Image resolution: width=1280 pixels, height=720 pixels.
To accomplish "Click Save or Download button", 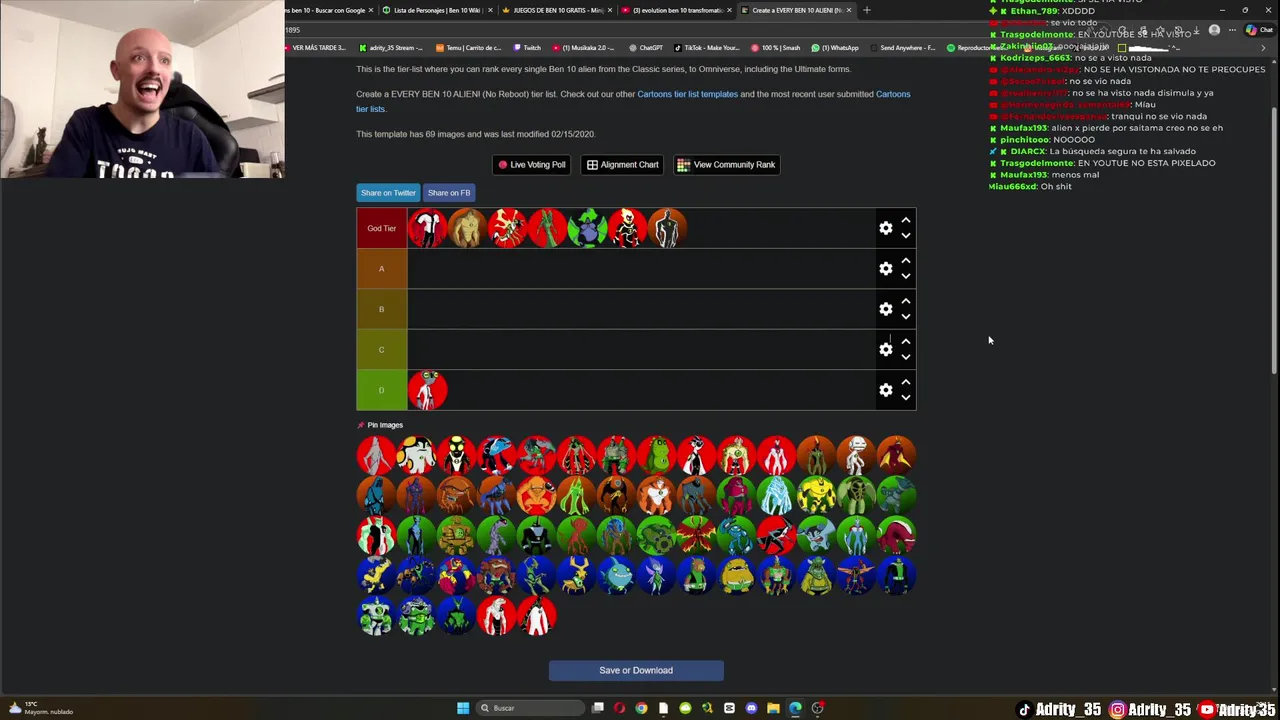I will pos(636,670).
